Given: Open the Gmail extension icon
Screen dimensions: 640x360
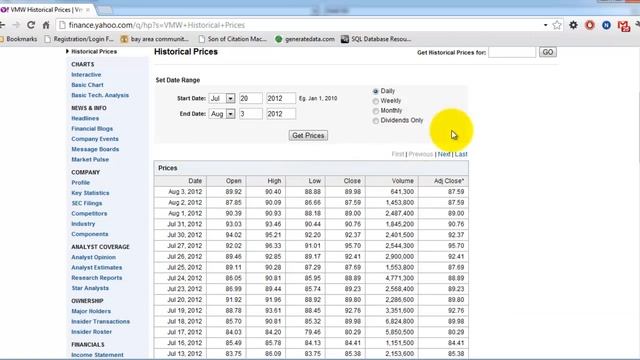Looking at the screenshot, I should (x=623, y=26).
